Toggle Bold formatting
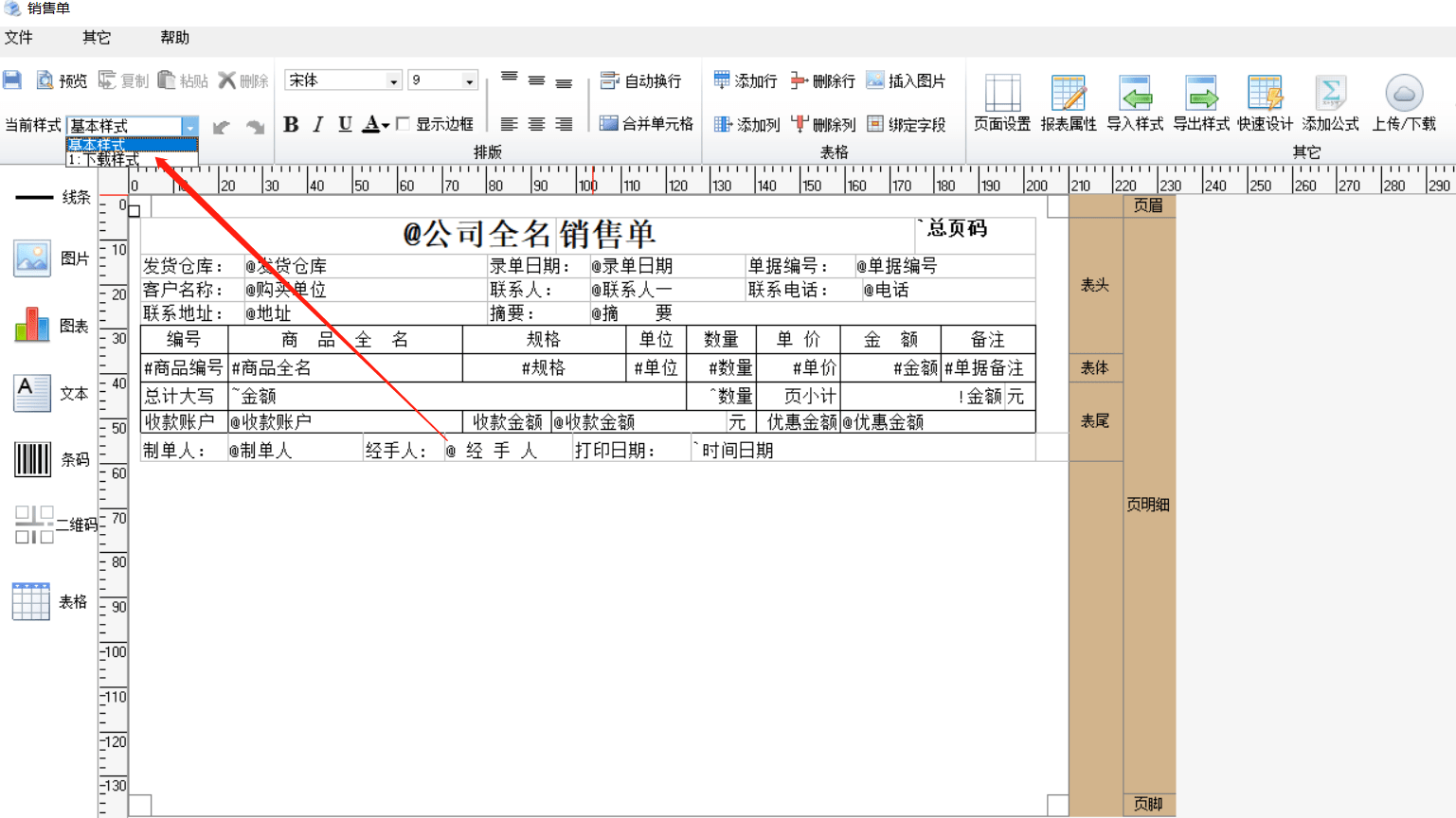This screenshot has width=1456, height=818. click(x=291, y=124)
